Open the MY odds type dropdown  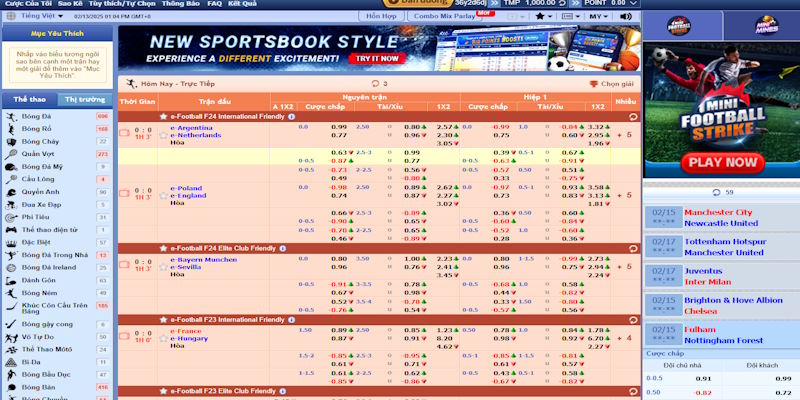[x=597, y=17]
